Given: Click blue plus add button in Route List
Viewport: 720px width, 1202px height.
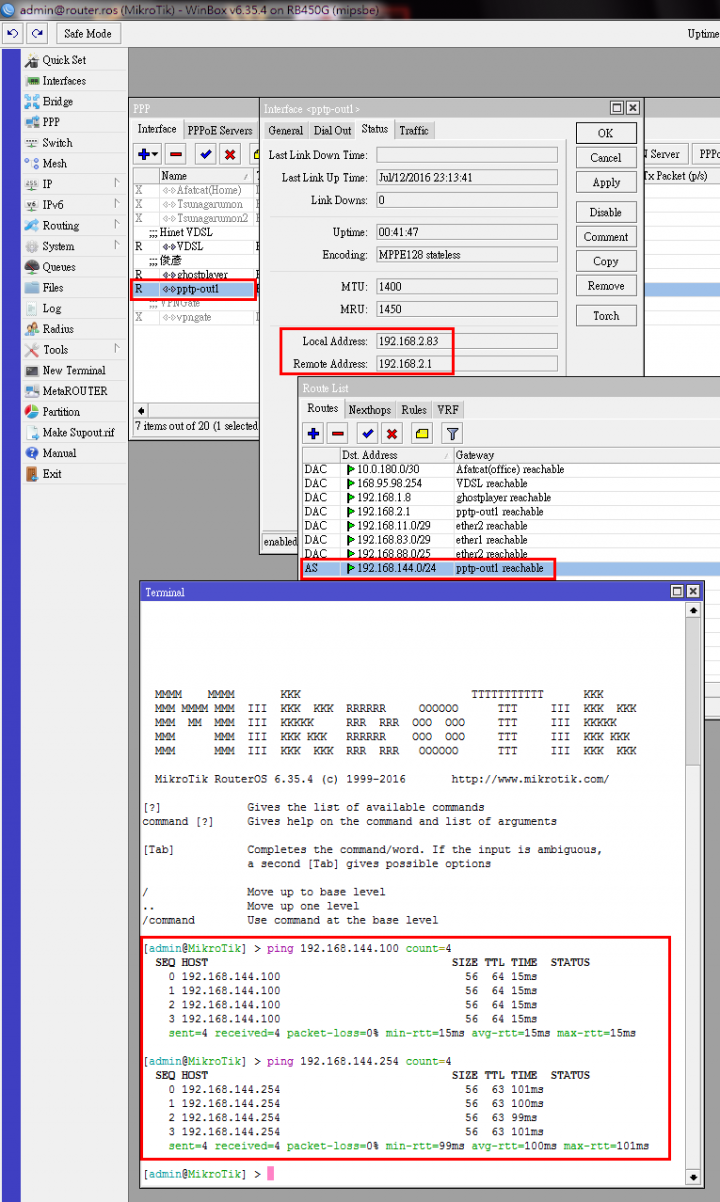Looking at the screenshot, I should pos(314,433).
